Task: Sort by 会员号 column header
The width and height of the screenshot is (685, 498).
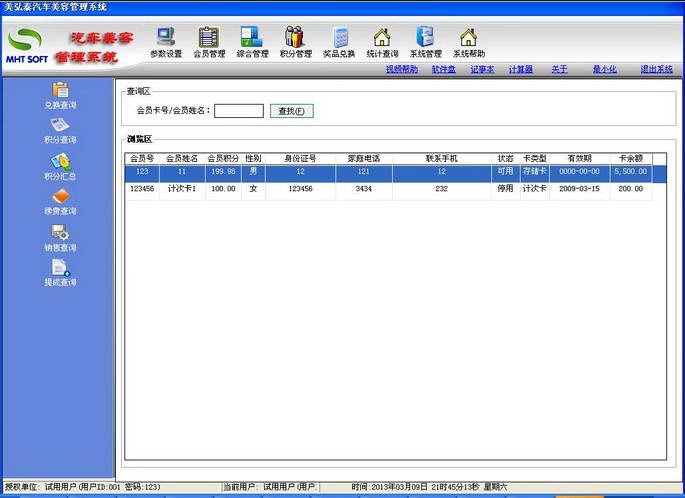Action: (x=142, y=159)
